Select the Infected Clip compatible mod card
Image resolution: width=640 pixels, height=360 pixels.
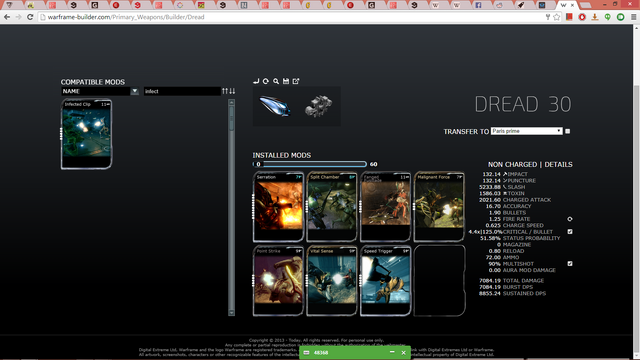87,134
